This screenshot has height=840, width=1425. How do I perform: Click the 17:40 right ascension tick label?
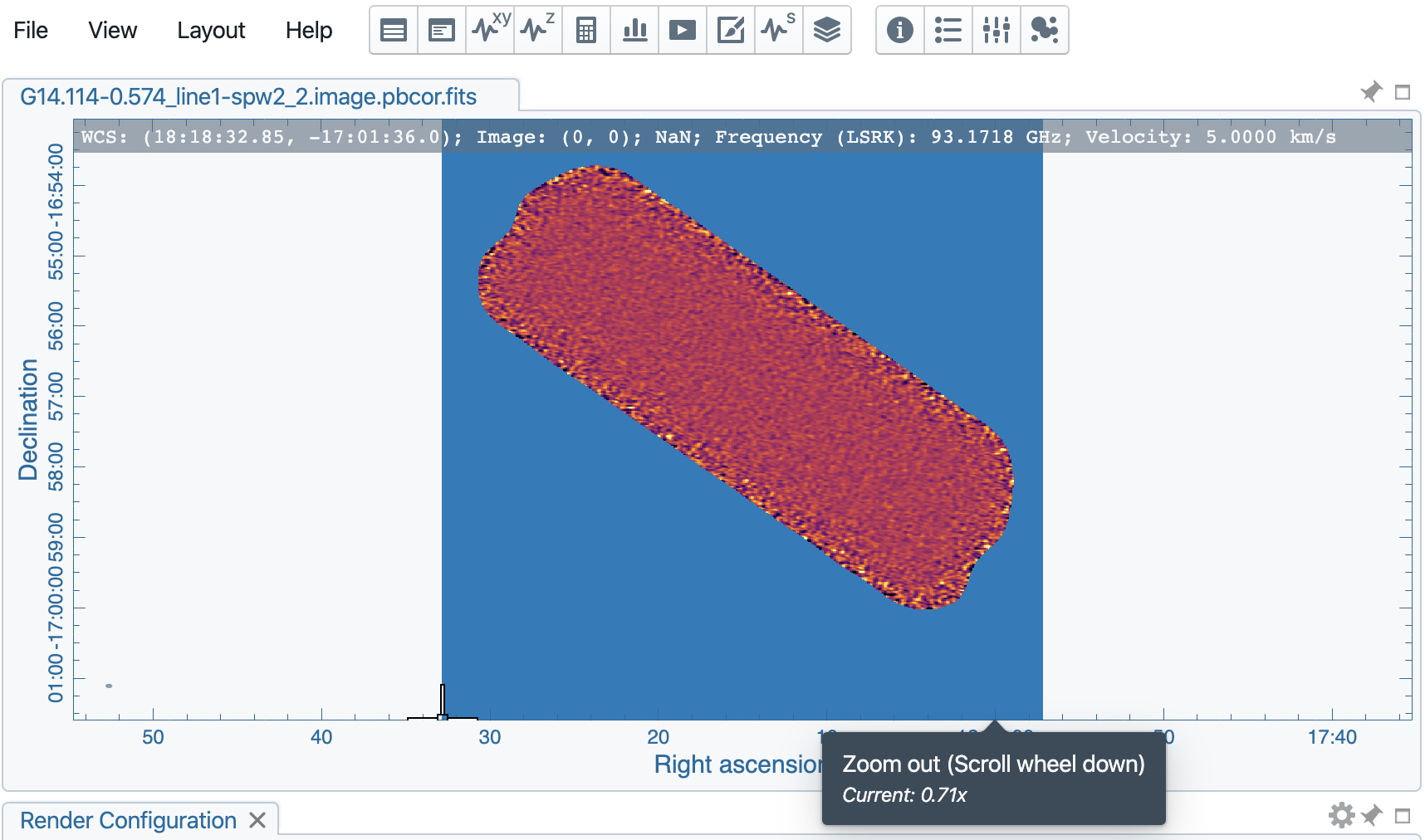pos(1332,737)
